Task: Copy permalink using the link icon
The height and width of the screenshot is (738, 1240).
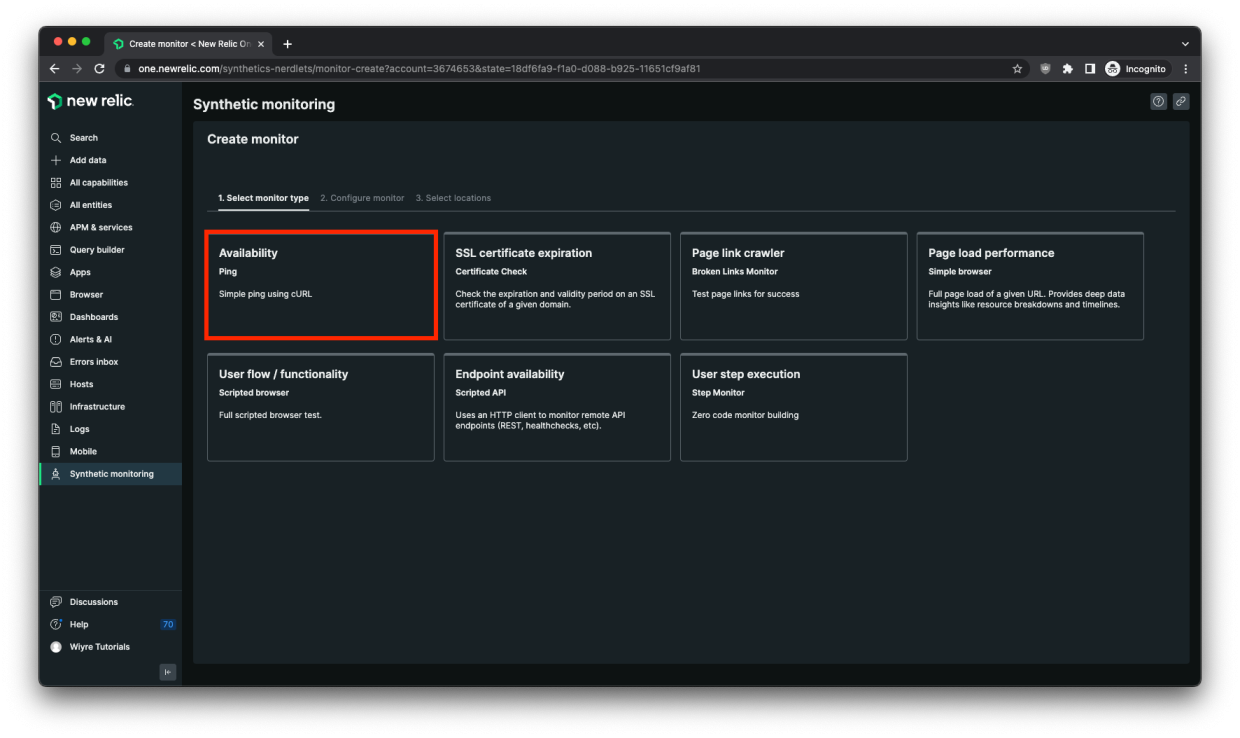Action: click(1181, 102)
